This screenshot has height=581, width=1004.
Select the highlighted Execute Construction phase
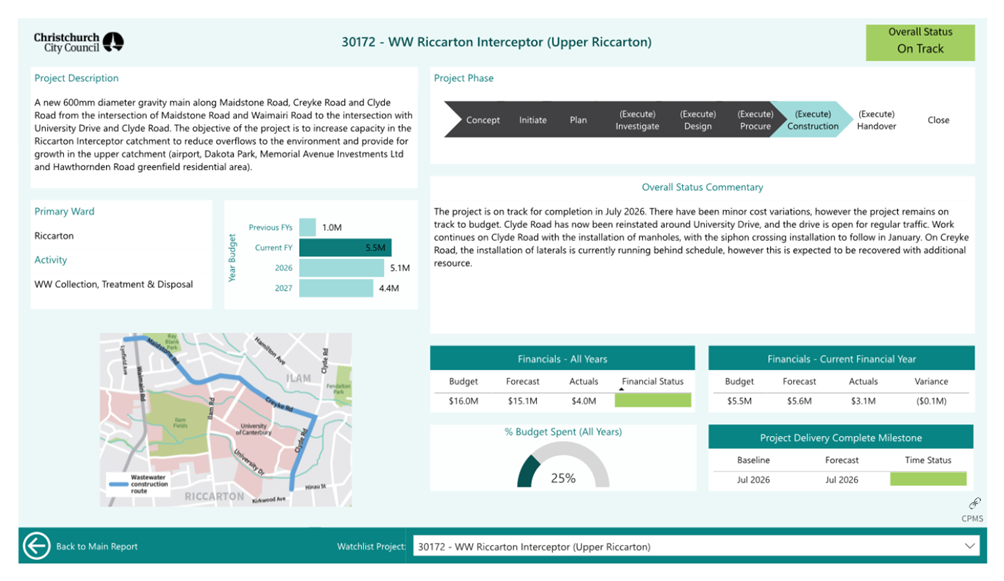[x=812, y=120]
